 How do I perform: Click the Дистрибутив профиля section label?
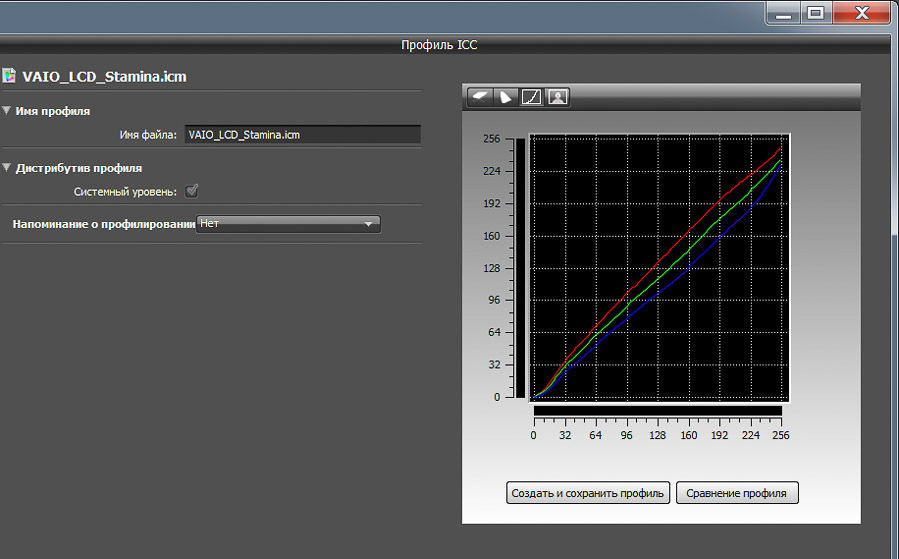(x=79, y=169)
